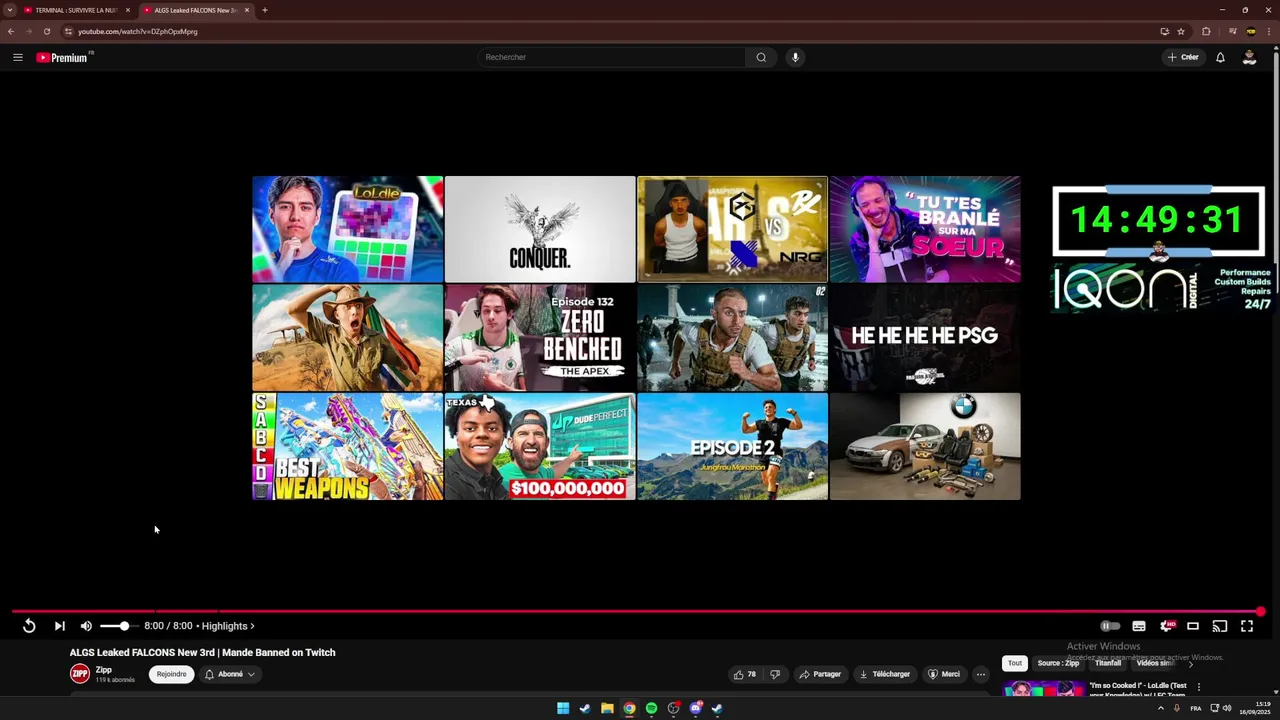Toggle subtitles in the player
This screenshot has height=720, width=1280.
click(1139, 626)
